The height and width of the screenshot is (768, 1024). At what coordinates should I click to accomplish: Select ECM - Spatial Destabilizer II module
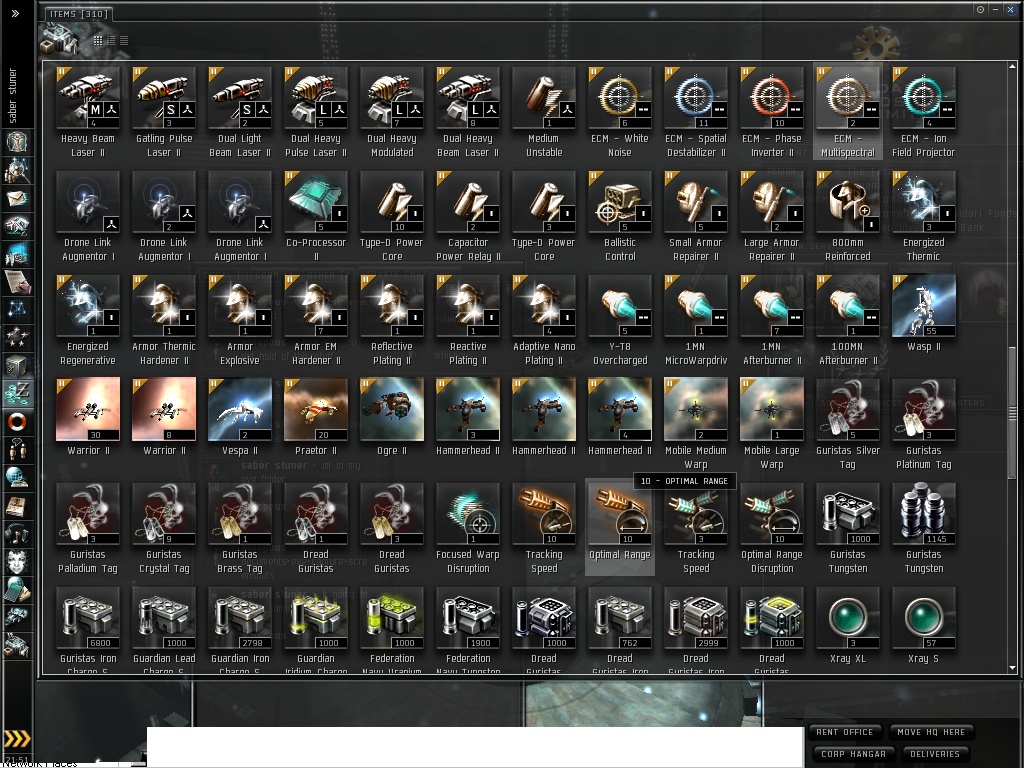(x=696, y=112)
